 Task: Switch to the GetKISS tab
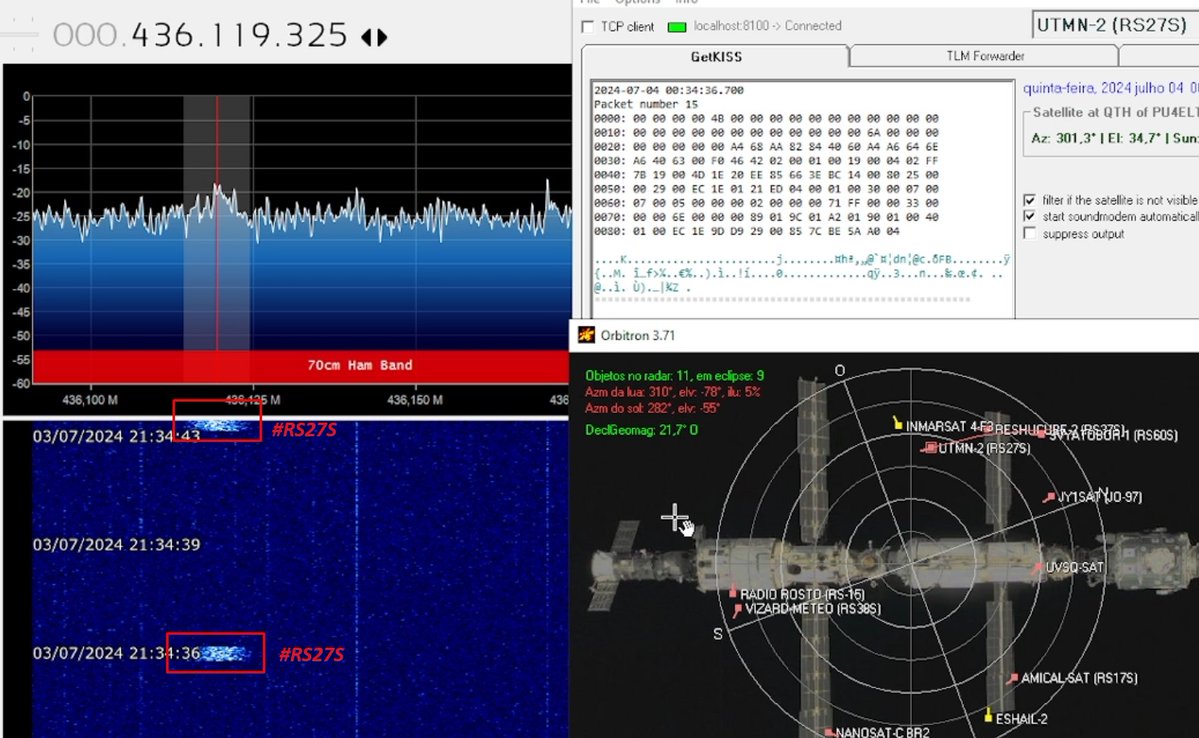click(x=715, y=56)
